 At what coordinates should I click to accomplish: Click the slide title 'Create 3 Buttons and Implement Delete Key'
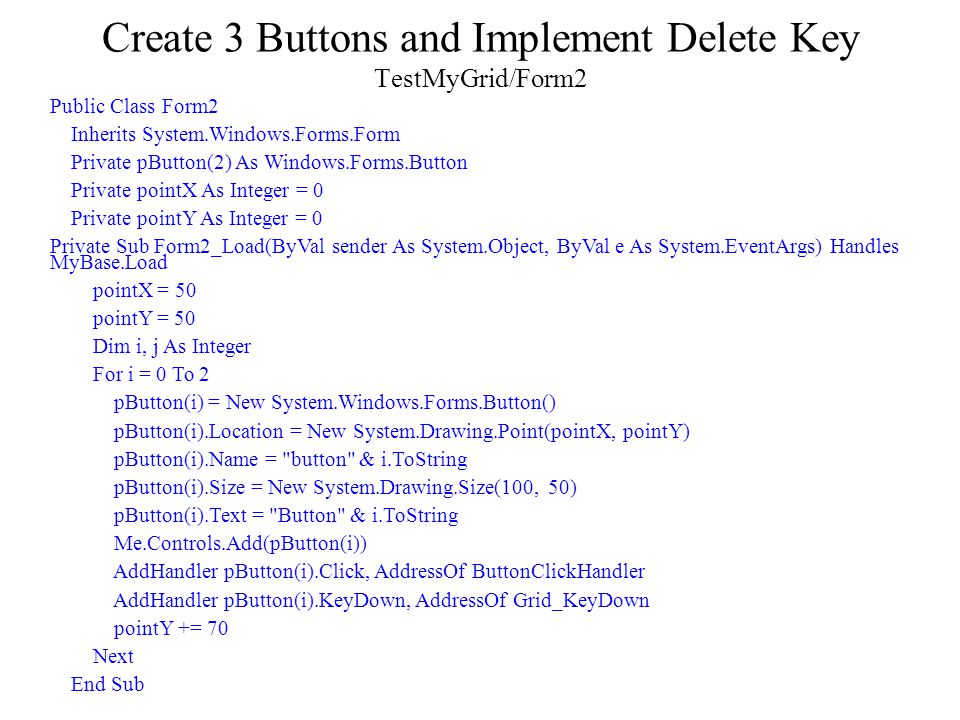[x=481, y=39]
